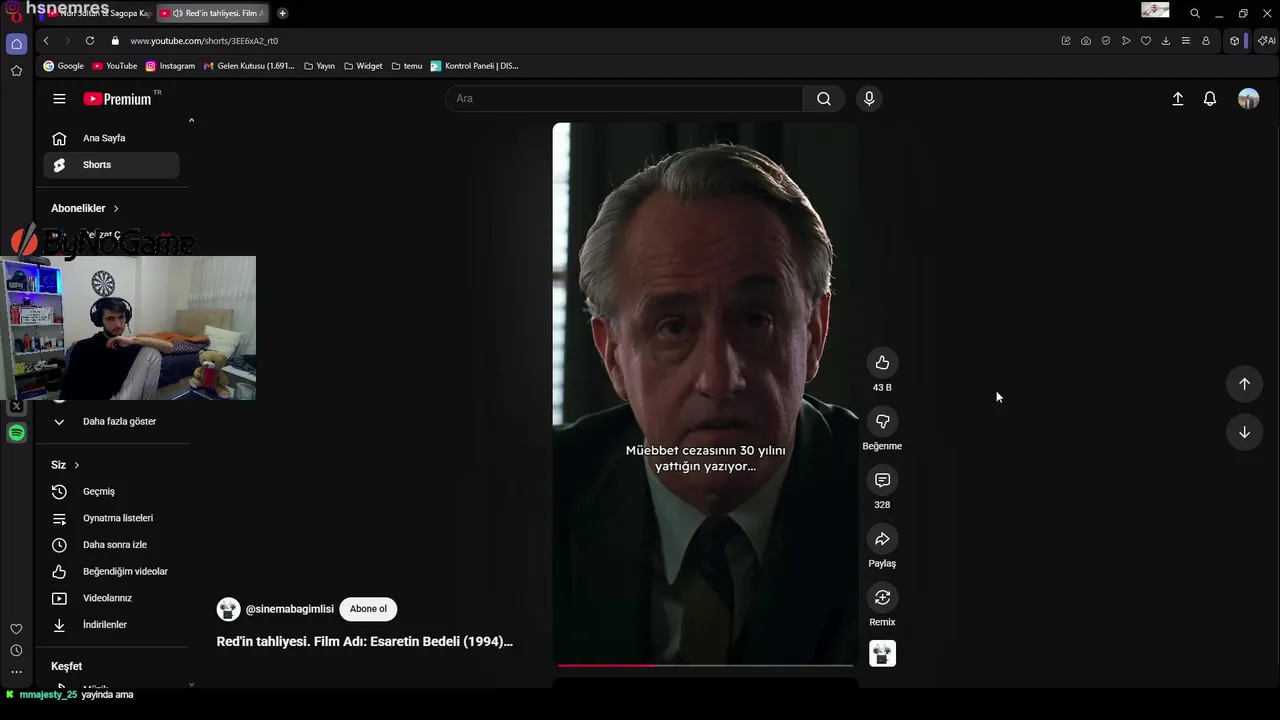
Task: Open the Siz section chevron
Action: point(76,465)
